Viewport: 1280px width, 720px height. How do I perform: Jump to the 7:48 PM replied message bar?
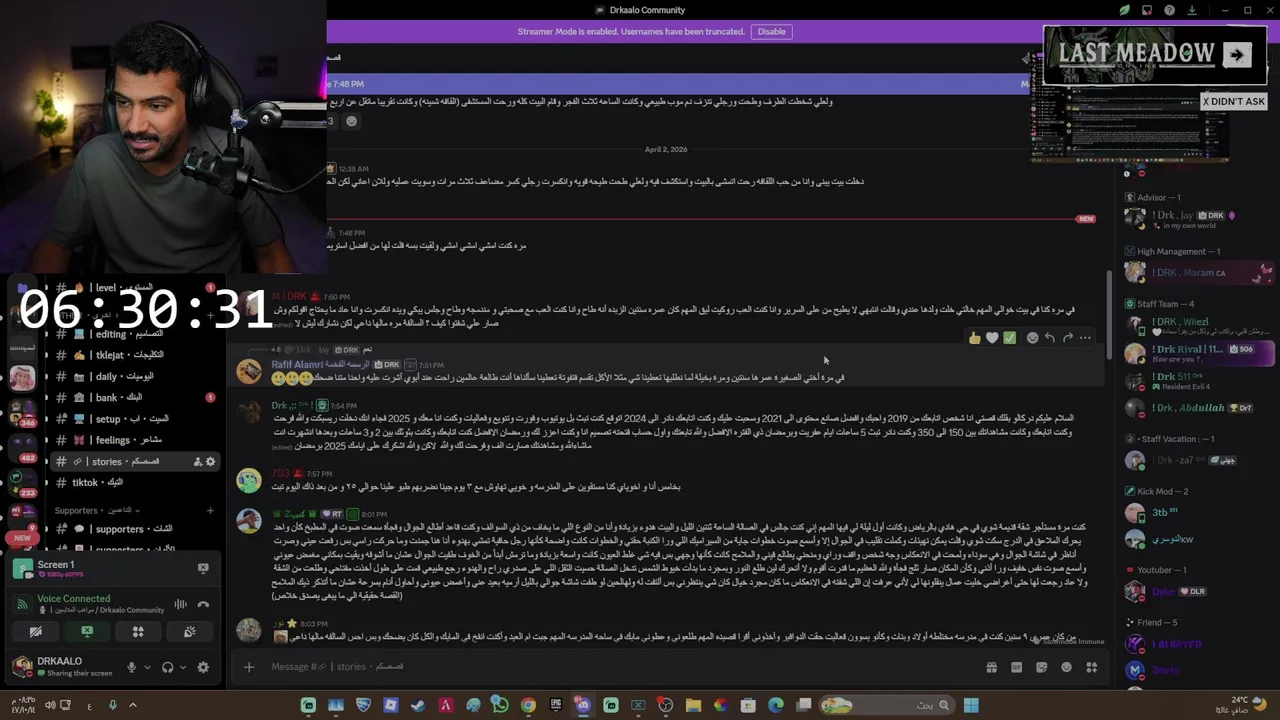(x=676, y=84)
